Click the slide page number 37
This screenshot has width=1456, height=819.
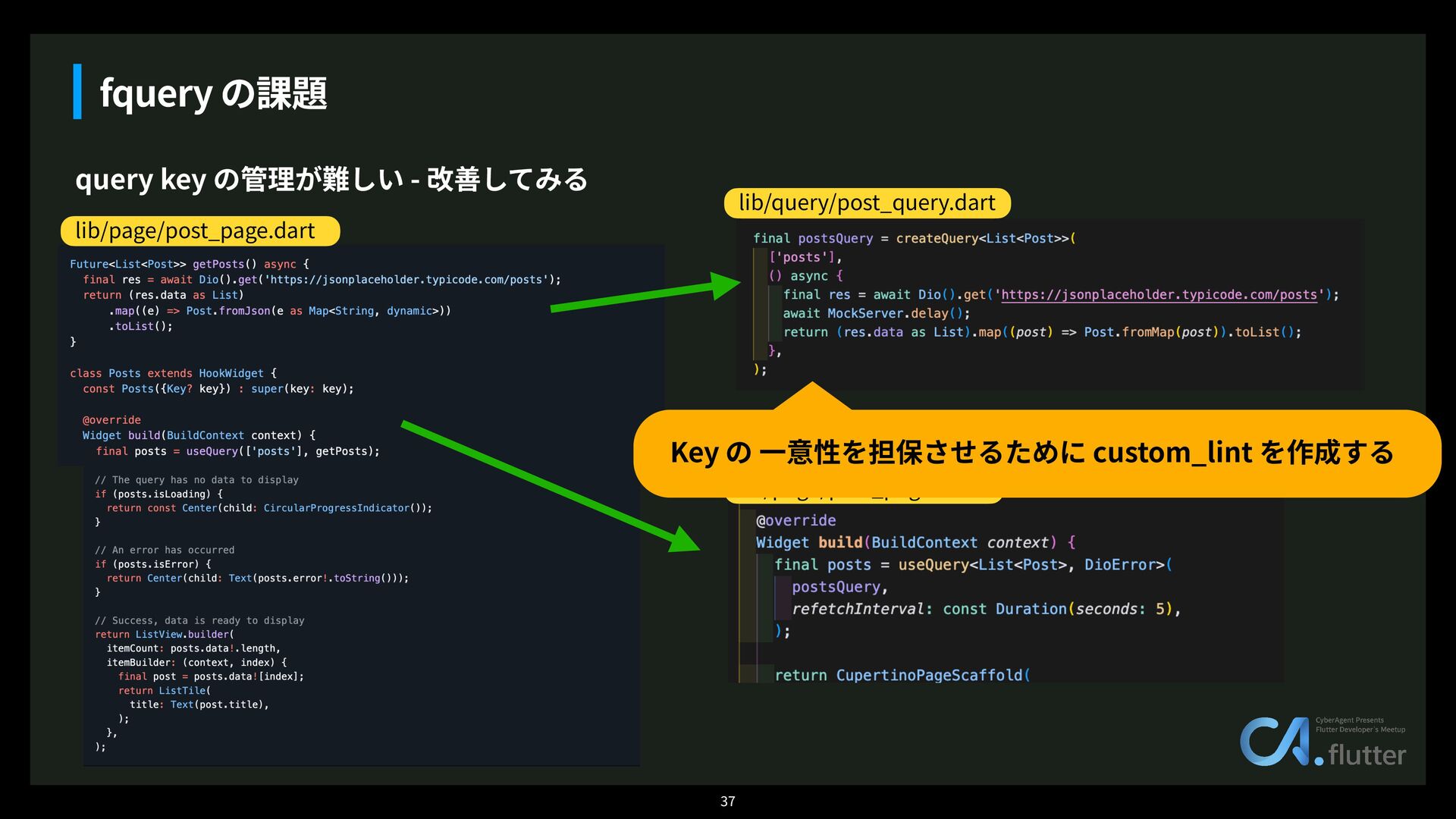point(728,802)
